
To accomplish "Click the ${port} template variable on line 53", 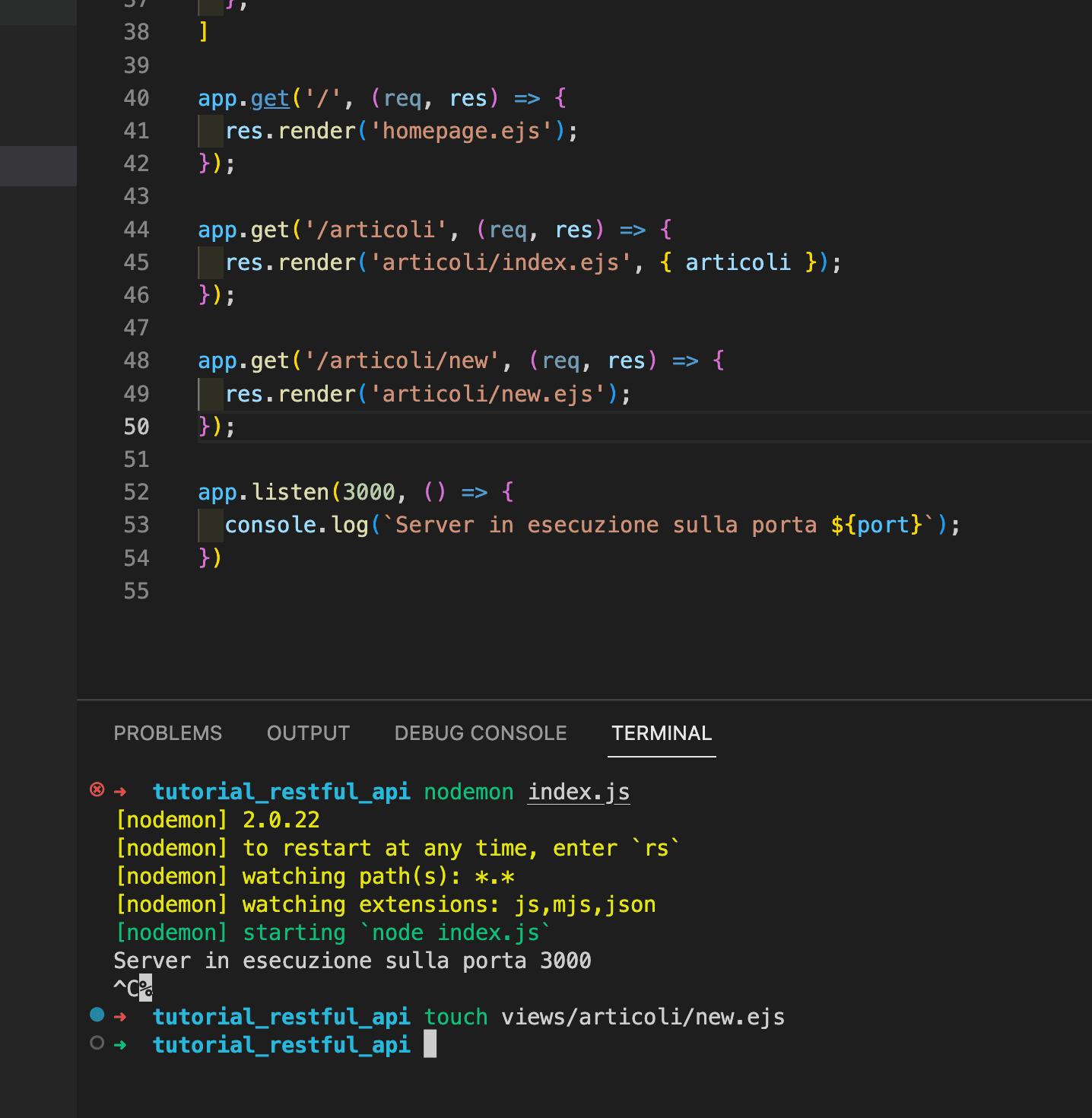I will point(876,525).
